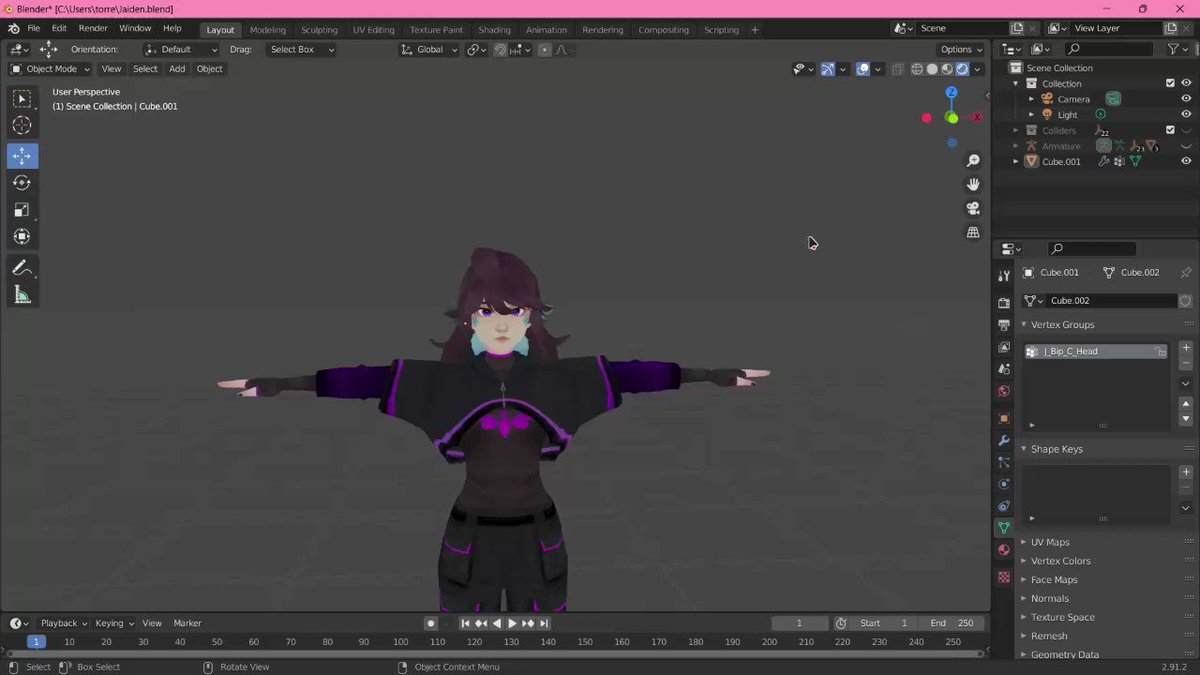Toggle Collection exclude checkbox
1200x675 pixels.
[x=1170, y=83]
